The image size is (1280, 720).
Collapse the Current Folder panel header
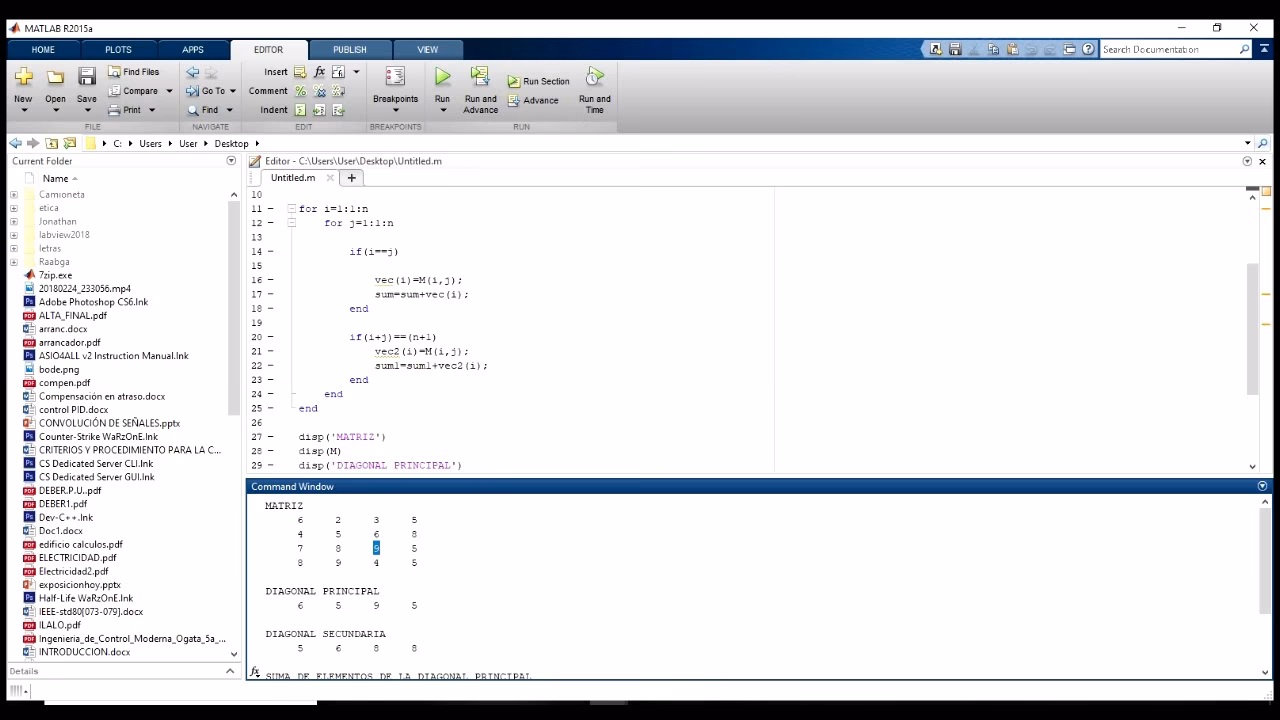pos(231,161)
